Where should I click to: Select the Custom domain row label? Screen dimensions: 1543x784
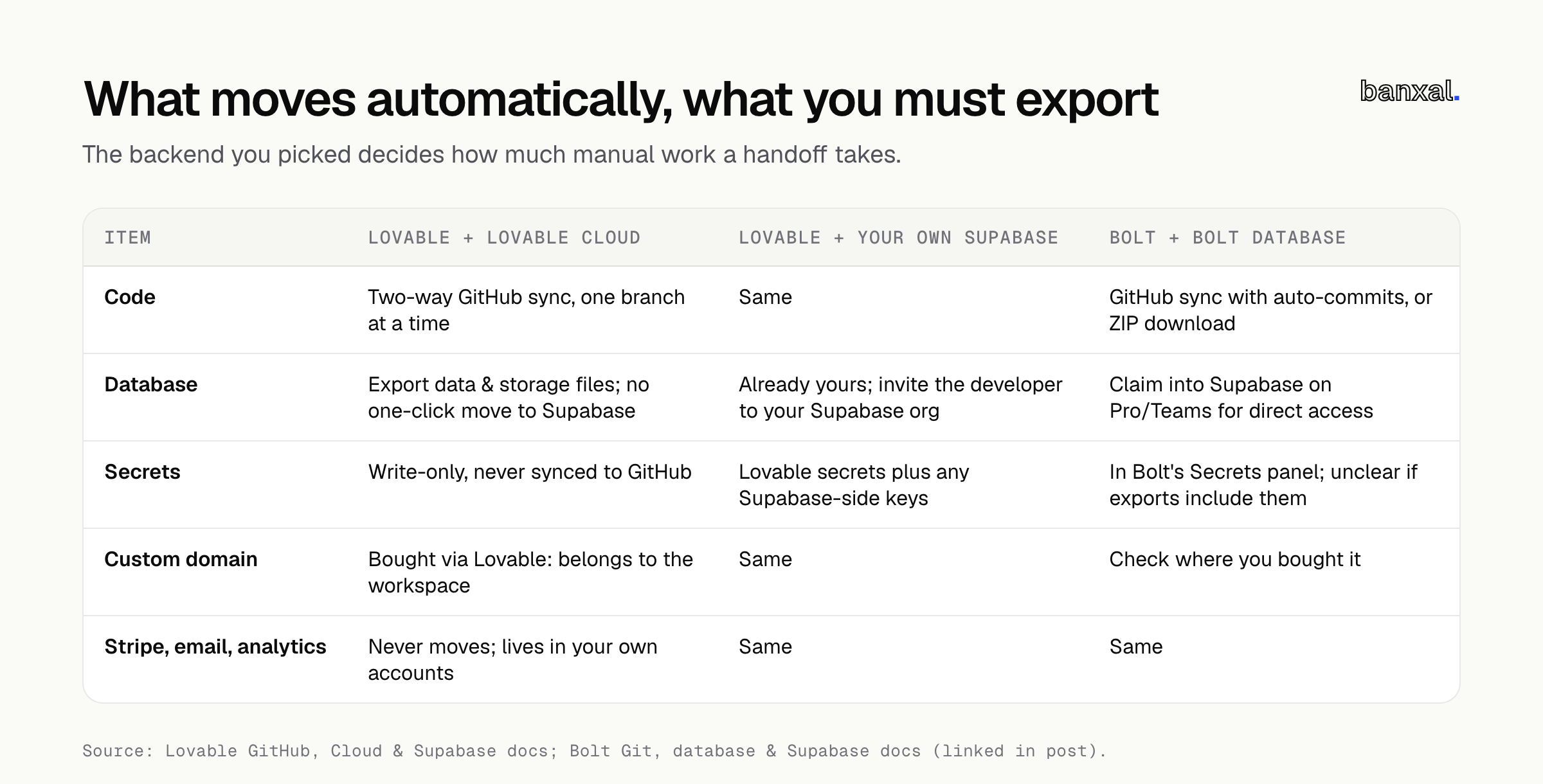coord(181,559)
